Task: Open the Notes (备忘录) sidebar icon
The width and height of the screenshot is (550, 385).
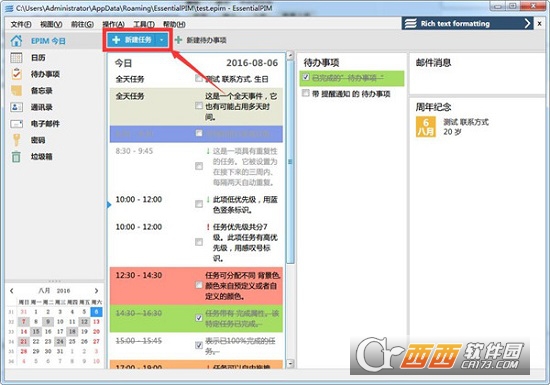Action: point(16,90)
